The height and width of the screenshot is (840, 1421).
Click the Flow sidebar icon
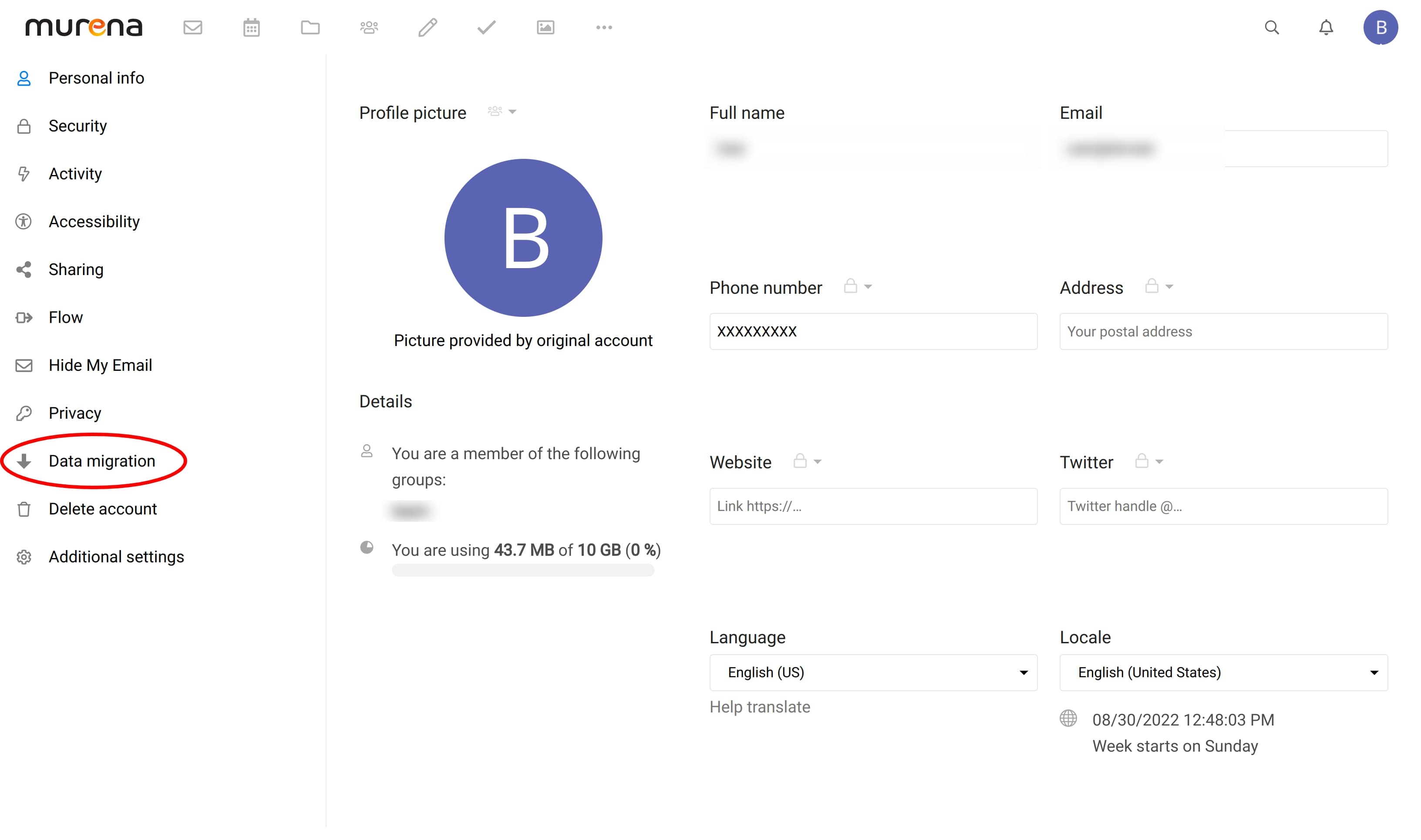pyautogui.click(x=24, y=318)
